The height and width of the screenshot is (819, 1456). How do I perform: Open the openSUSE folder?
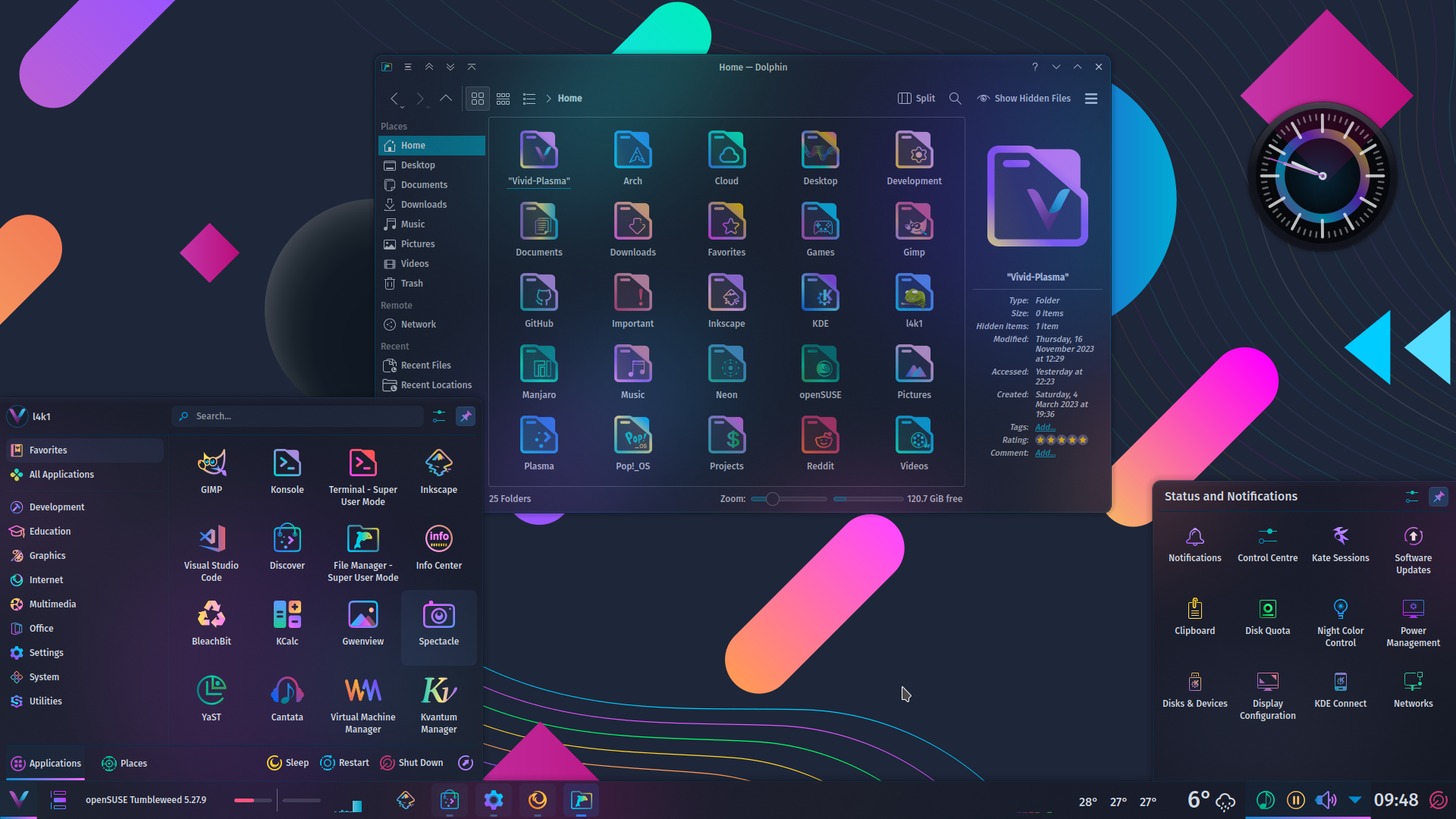click(x=821, y=372)
